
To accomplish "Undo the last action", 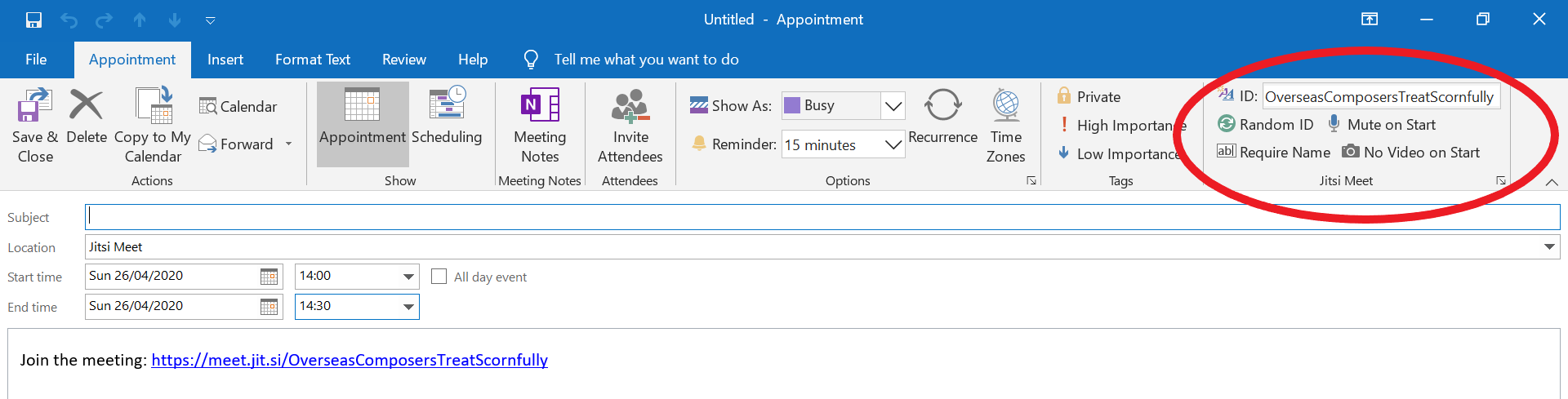I will pyautogui.click(x=69, y=20).
